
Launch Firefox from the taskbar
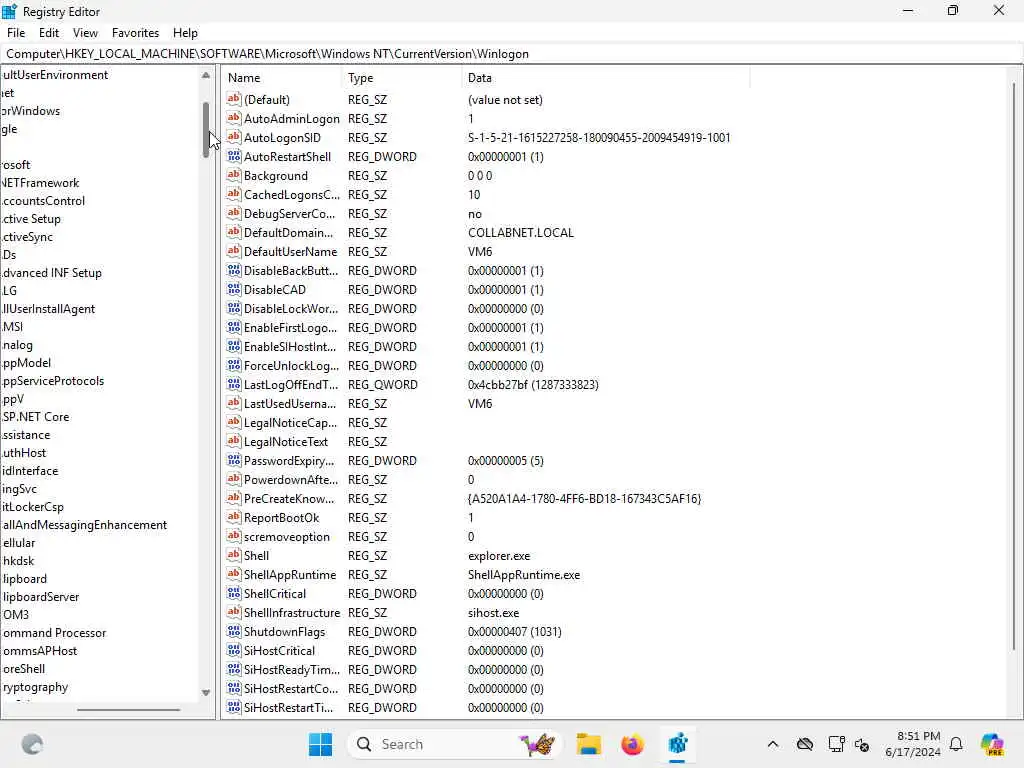pyautogui.click(x=632, y=744)
